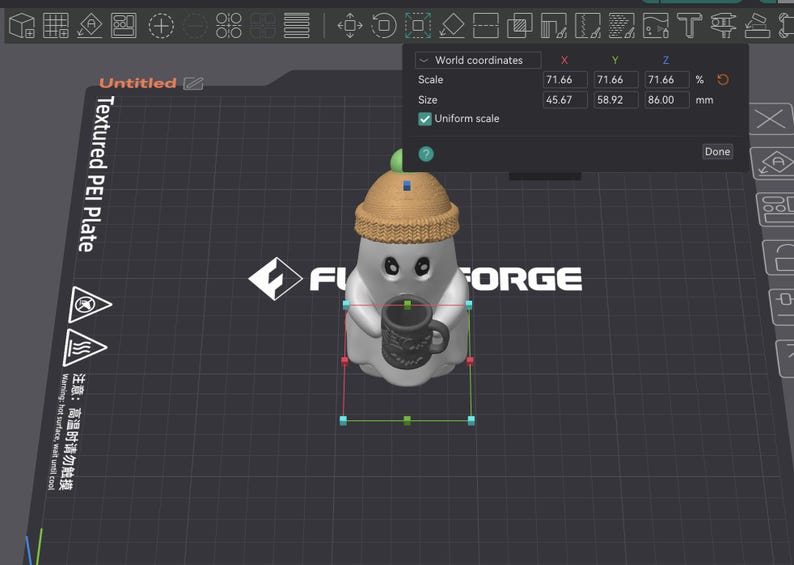
Task: Click the Add plate grid icon
Action: click(x=56, y=25)
